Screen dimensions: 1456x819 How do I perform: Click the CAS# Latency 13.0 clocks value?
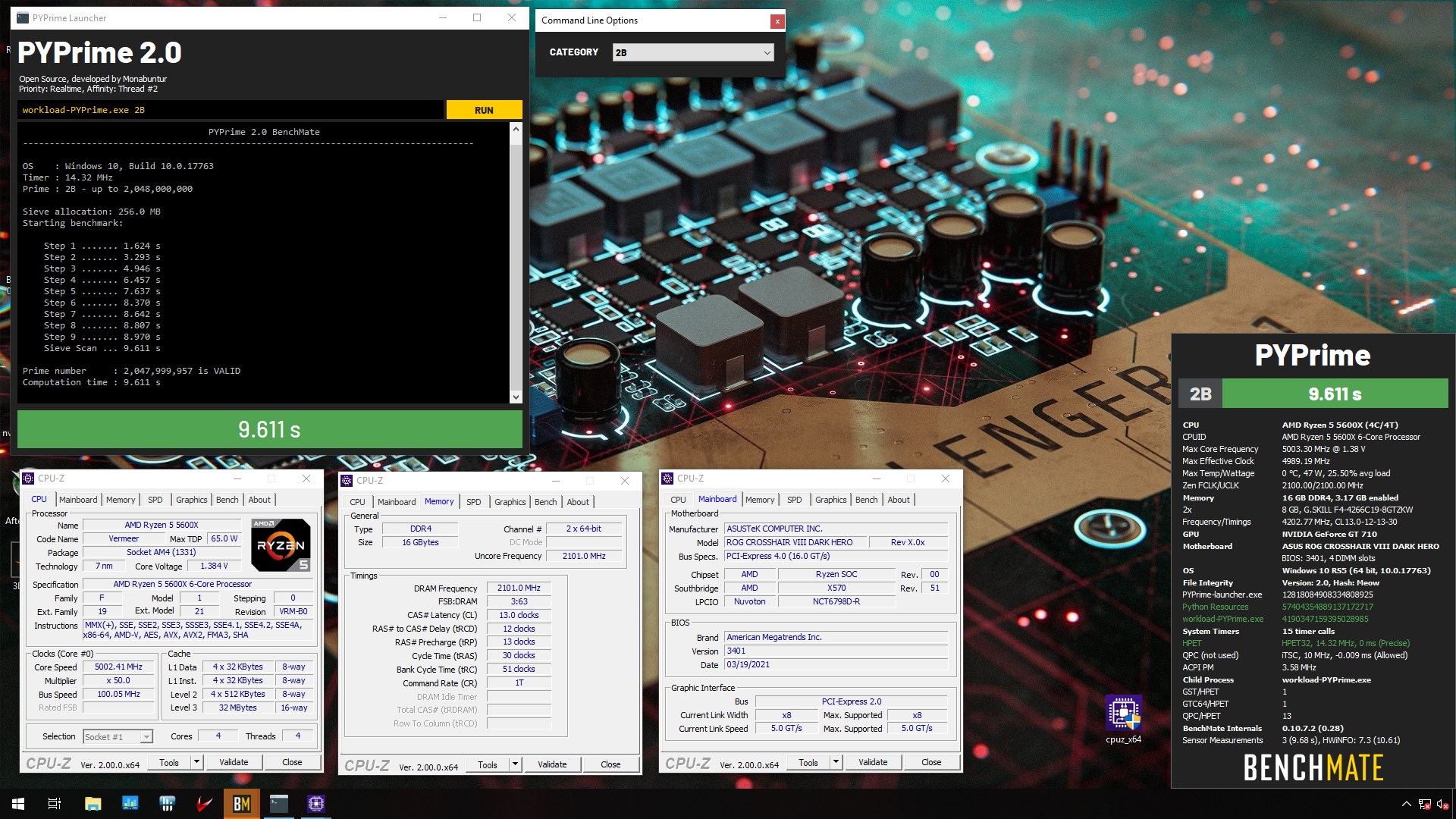[x=519, y=616]
